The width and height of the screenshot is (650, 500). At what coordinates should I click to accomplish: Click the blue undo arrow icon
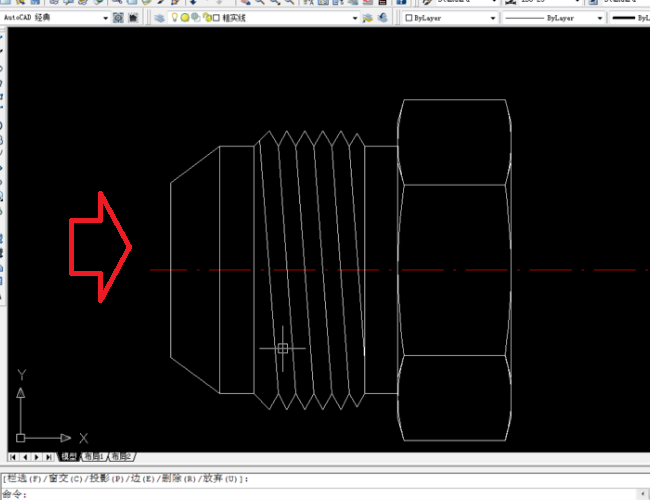(193, 2)
